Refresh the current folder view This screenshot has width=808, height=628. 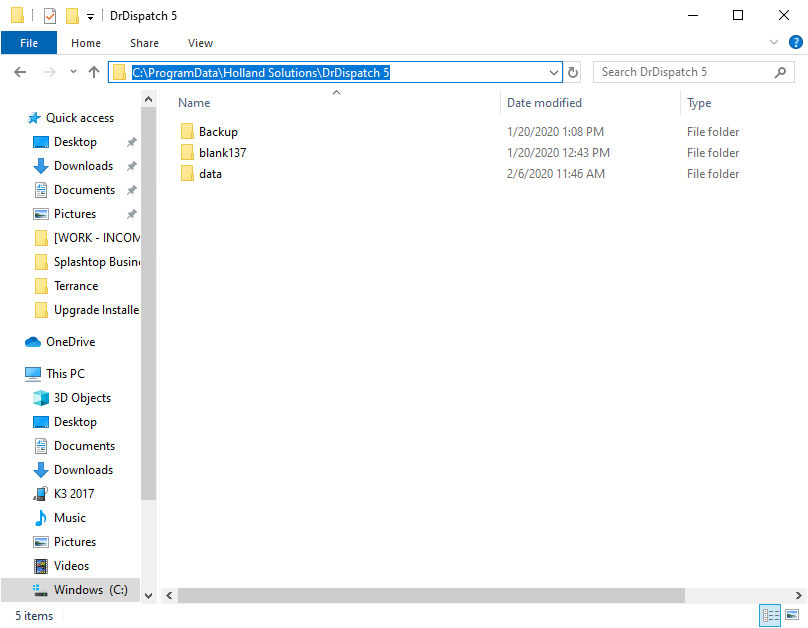573,73
